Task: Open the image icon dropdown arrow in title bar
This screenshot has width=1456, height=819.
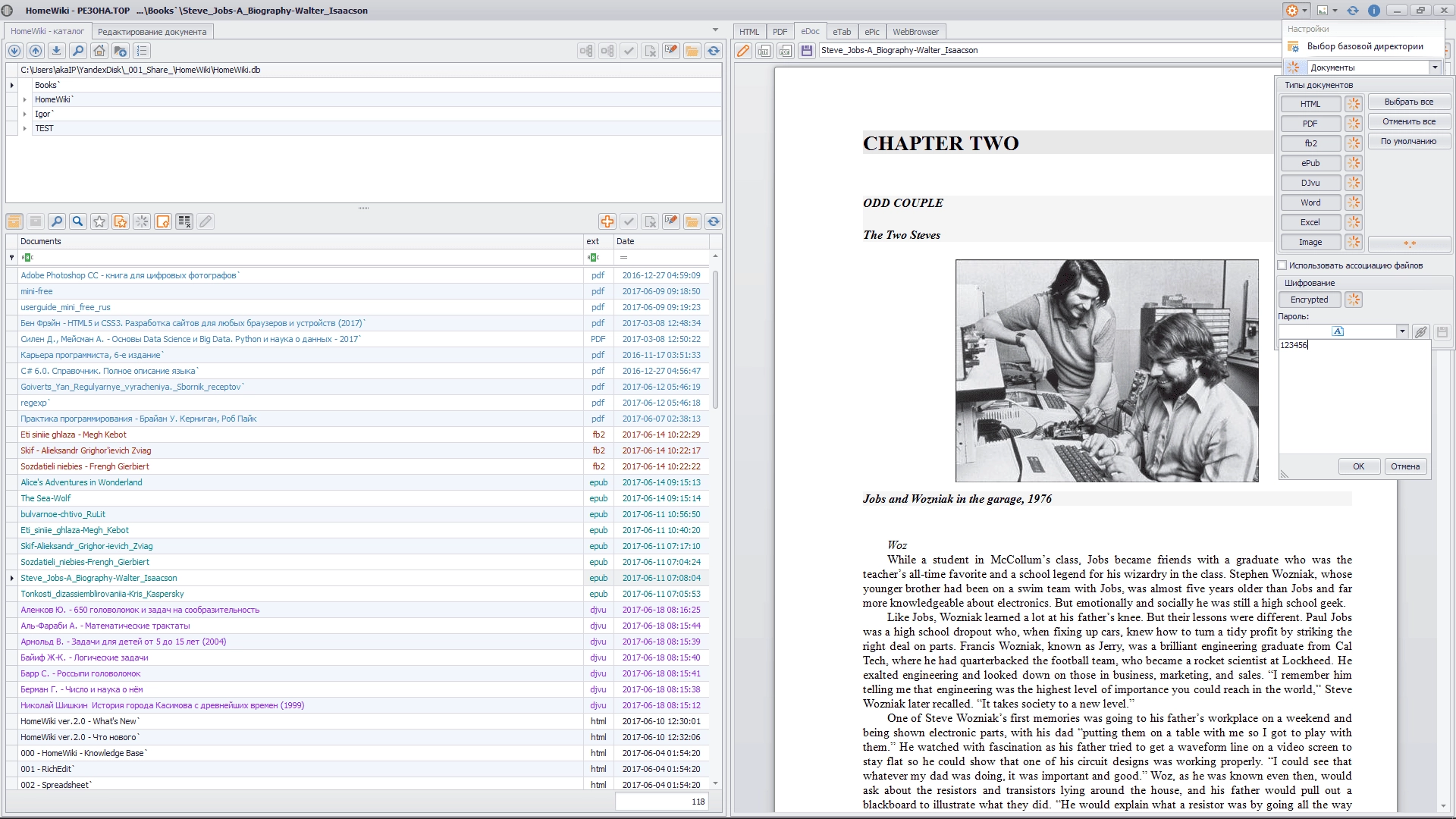Action: [x=1335, y=11]
